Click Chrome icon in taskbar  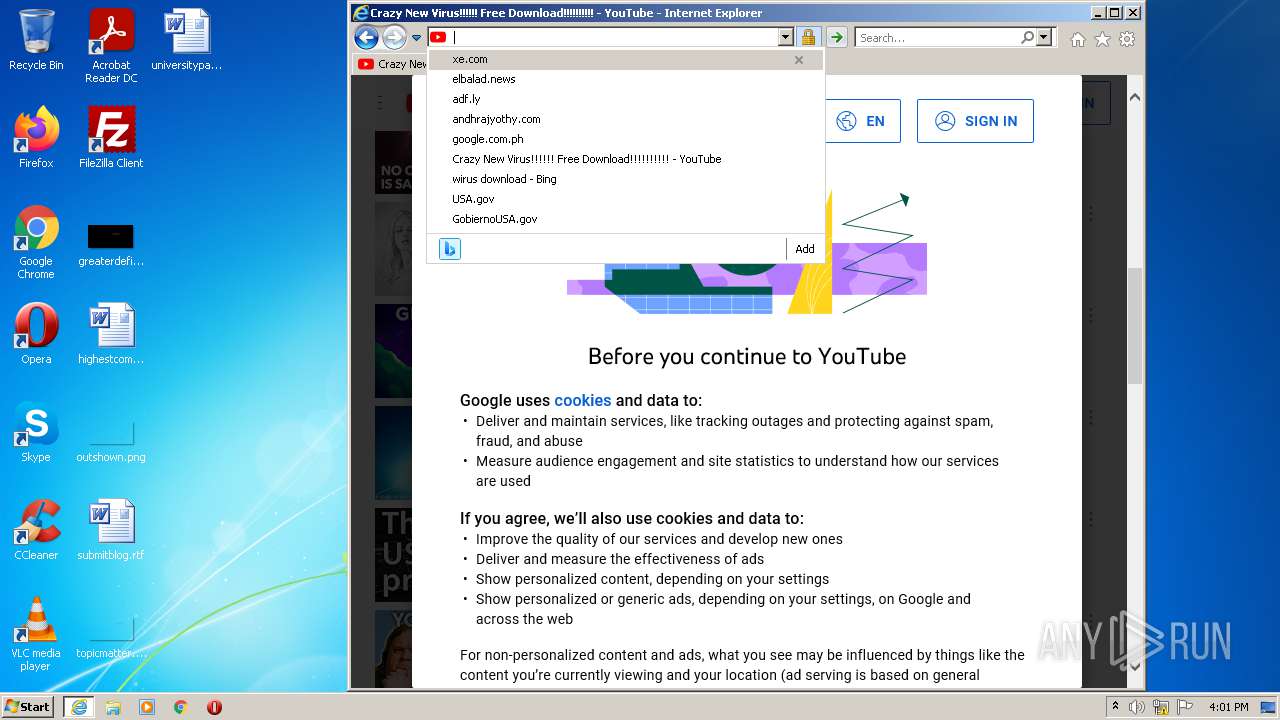tap(181, 707)
